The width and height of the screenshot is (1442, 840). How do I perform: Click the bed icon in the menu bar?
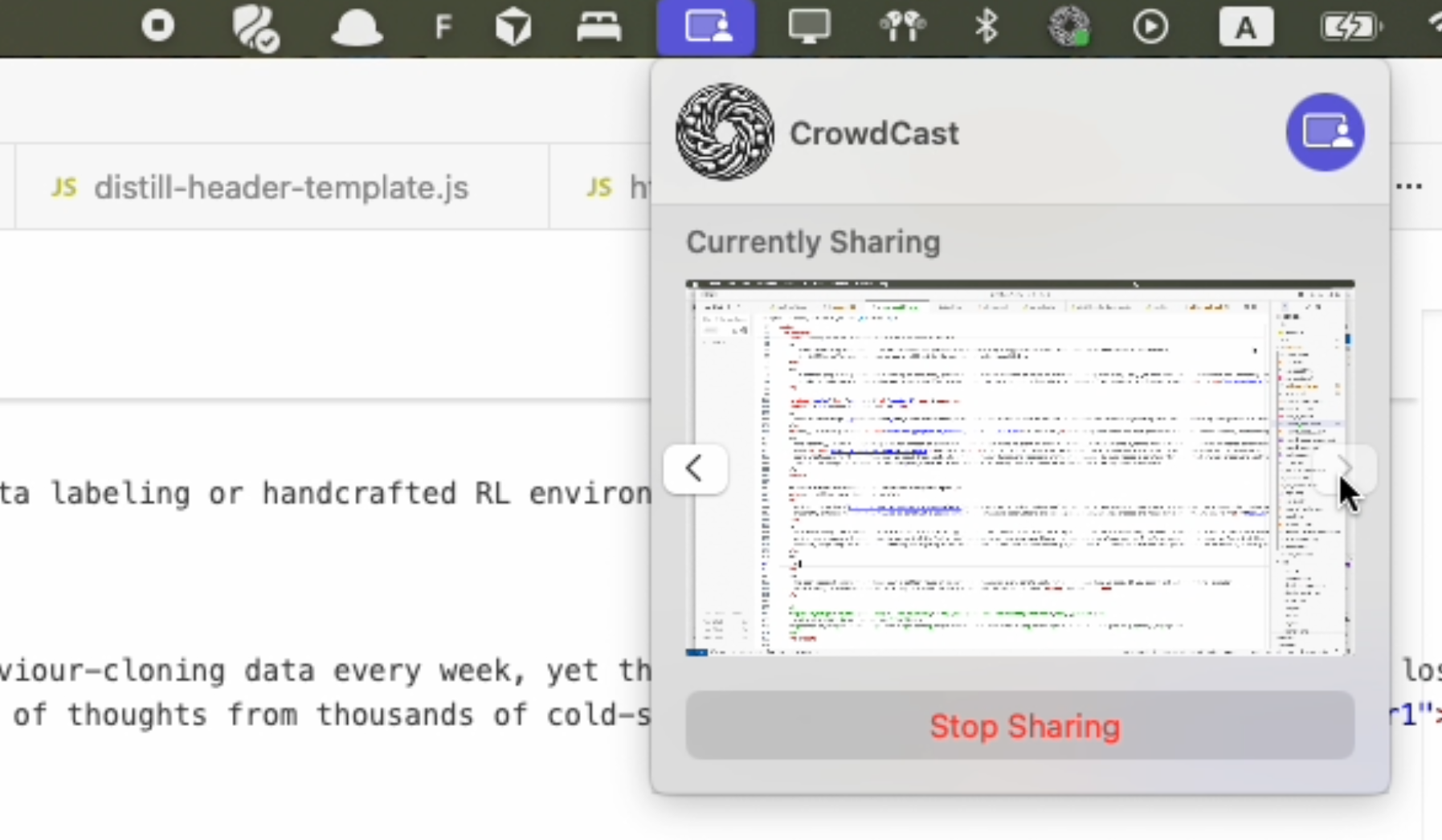(599, 28)
